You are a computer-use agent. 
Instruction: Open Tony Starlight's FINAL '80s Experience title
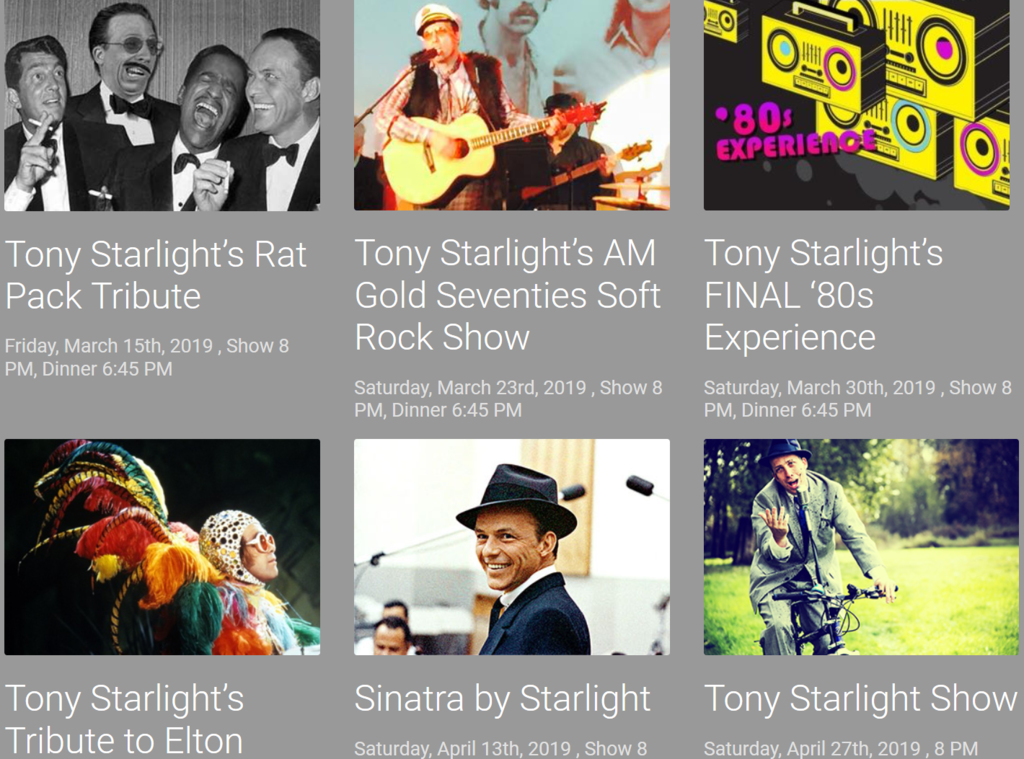(x=823, y=295)
